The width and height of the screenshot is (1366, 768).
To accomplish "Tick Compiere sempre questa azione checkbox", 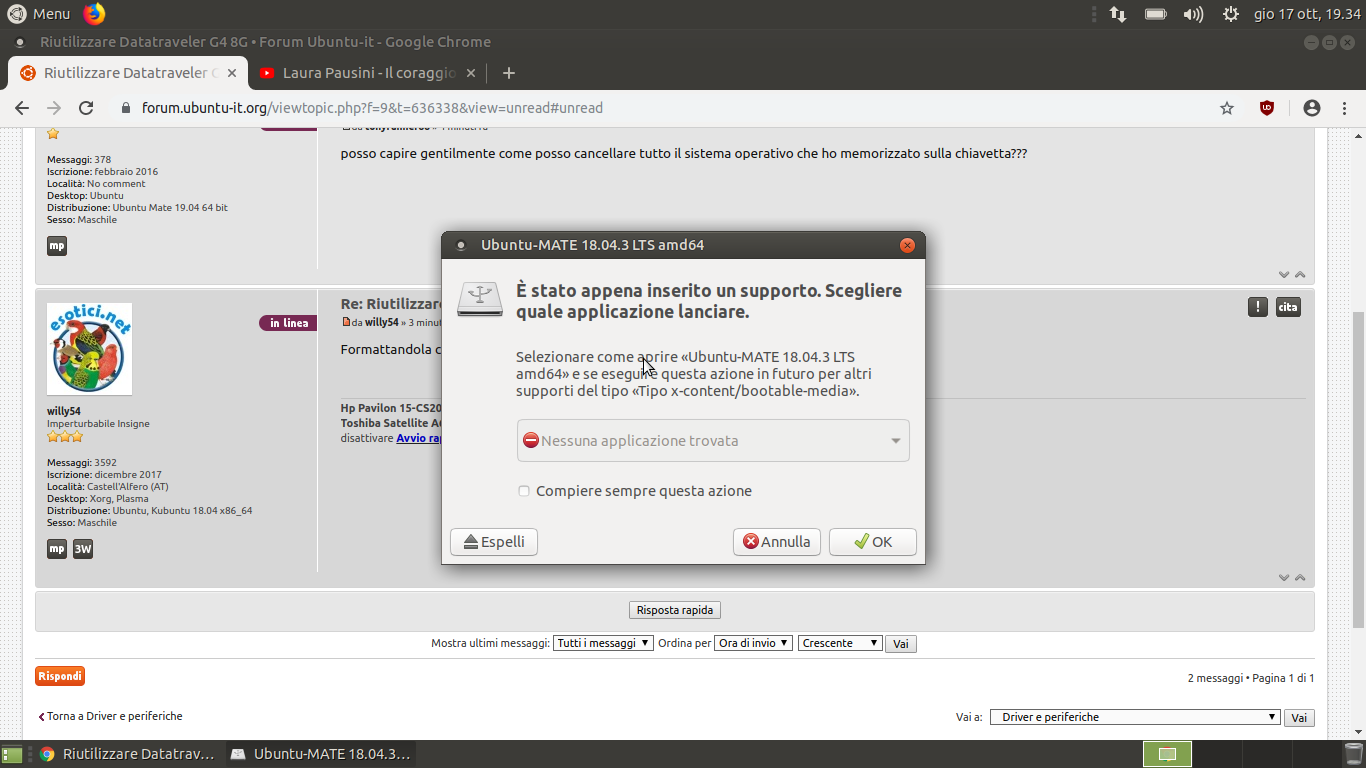I will pos(524,491).
